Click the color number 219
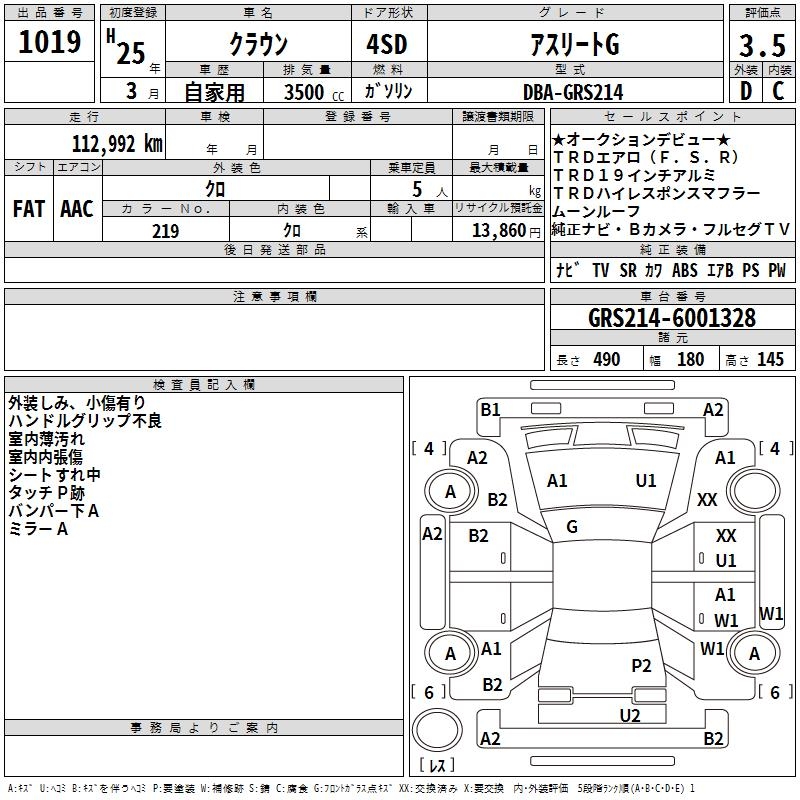800x800 pixels. click(x=165, y=231)
